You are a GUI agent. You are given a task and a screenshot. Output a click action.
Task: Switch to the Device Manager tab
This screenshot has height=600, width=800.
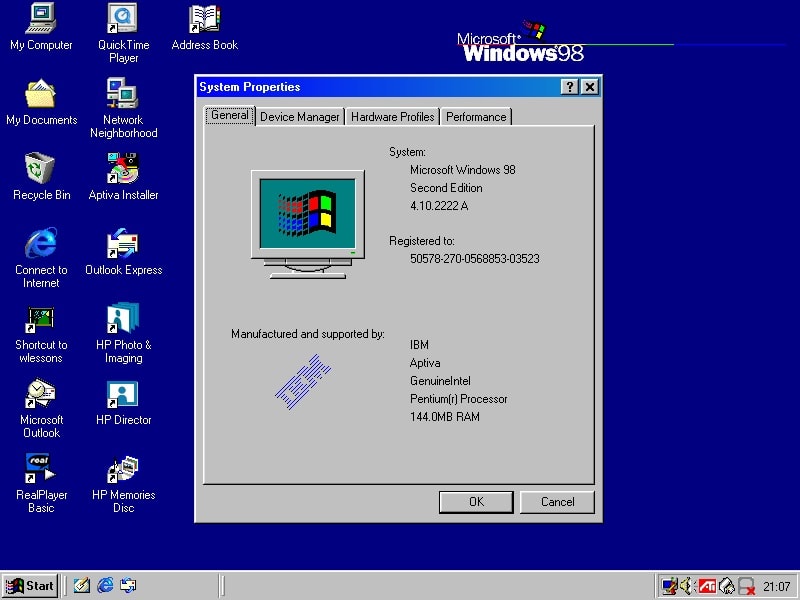point(299,117)
